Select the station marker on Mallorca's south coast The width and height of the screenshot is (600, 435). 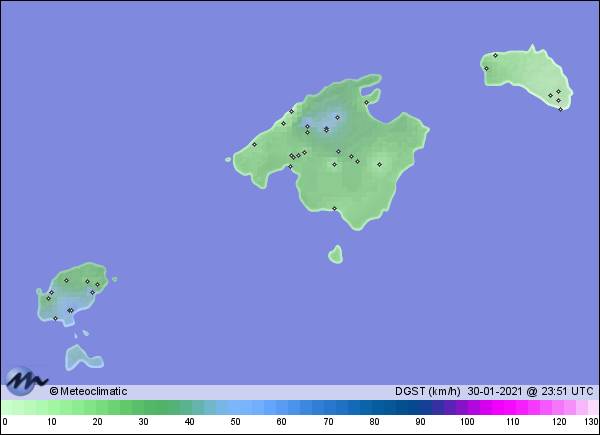[334, 209]
